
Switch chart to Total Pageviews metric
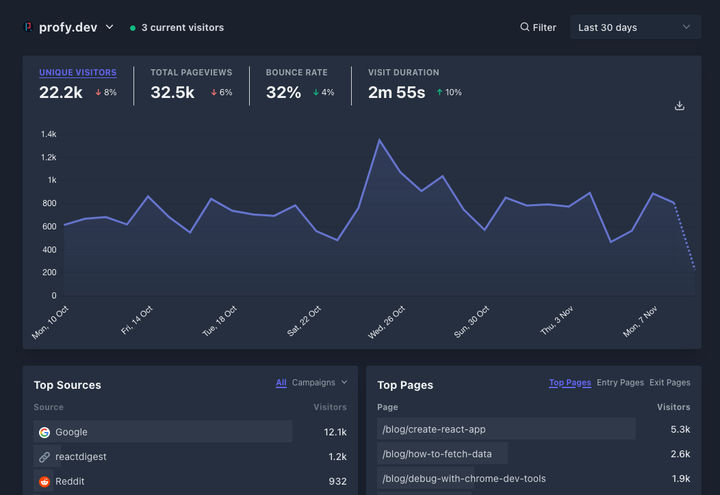(191, 73)
